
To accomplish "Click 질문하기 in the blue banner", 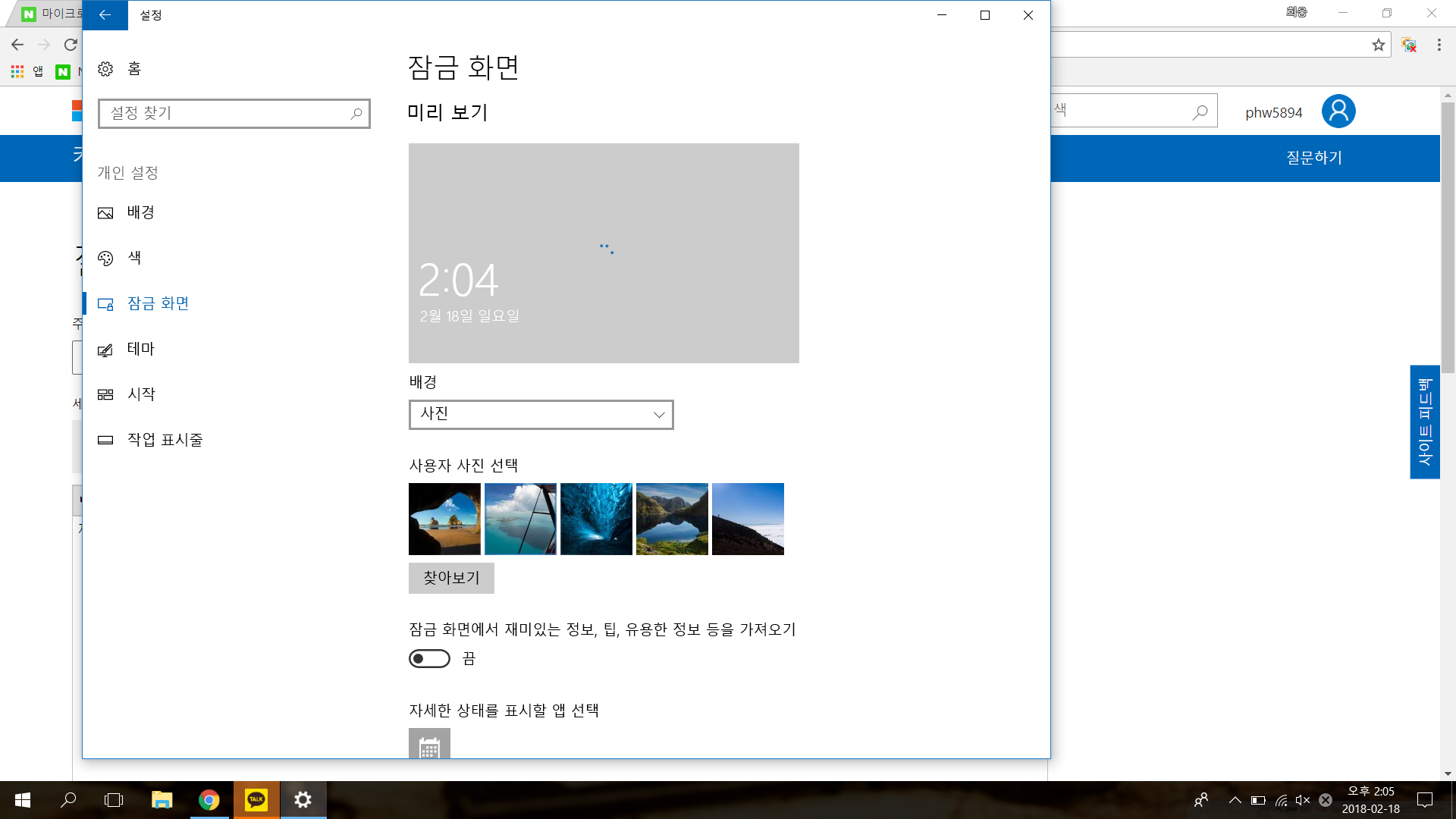I will click(1313, 158).
